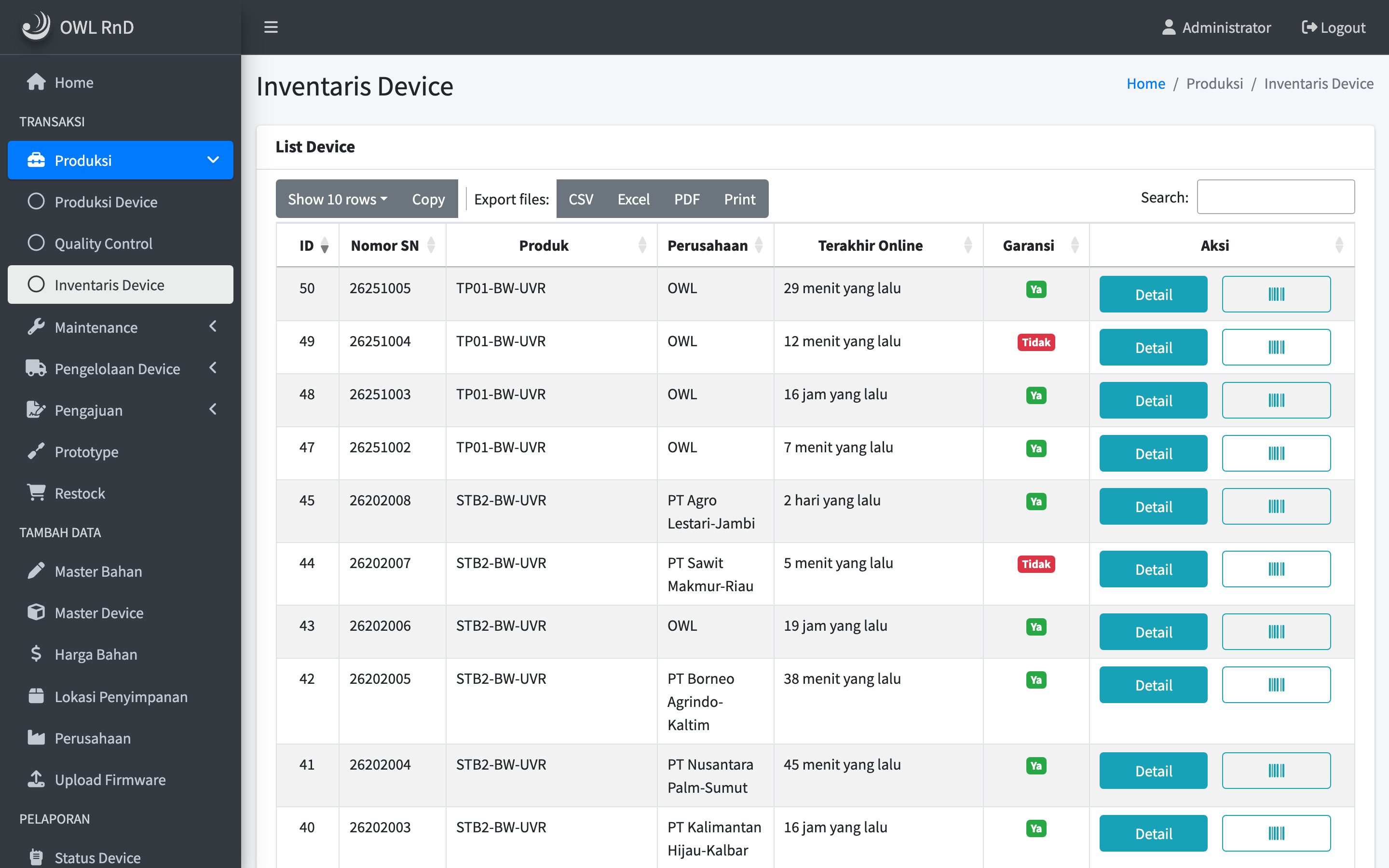Show barcode for device 26202007
This screenshot has width=1389, height=868.
[1276, 569]
